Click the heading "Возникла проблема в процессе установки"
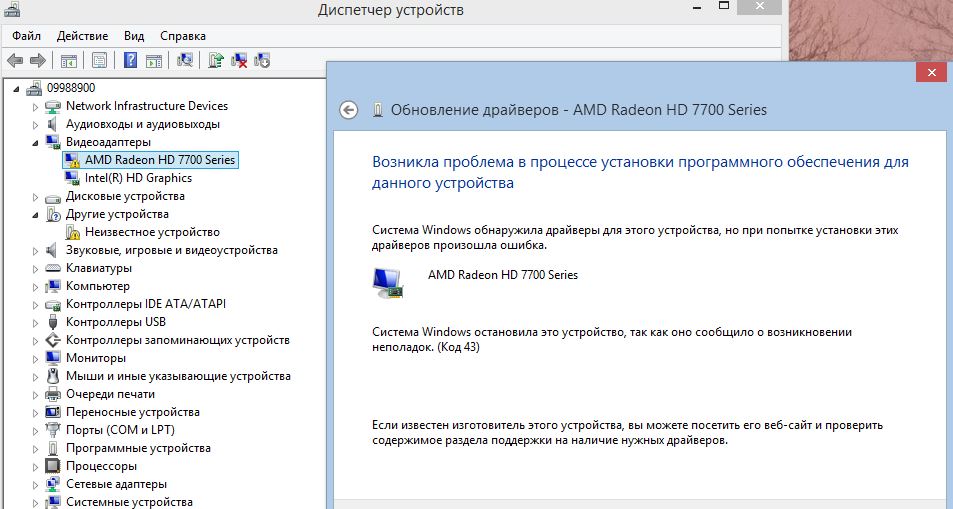This screenshot has height=509, width=953. click(641, 172)
